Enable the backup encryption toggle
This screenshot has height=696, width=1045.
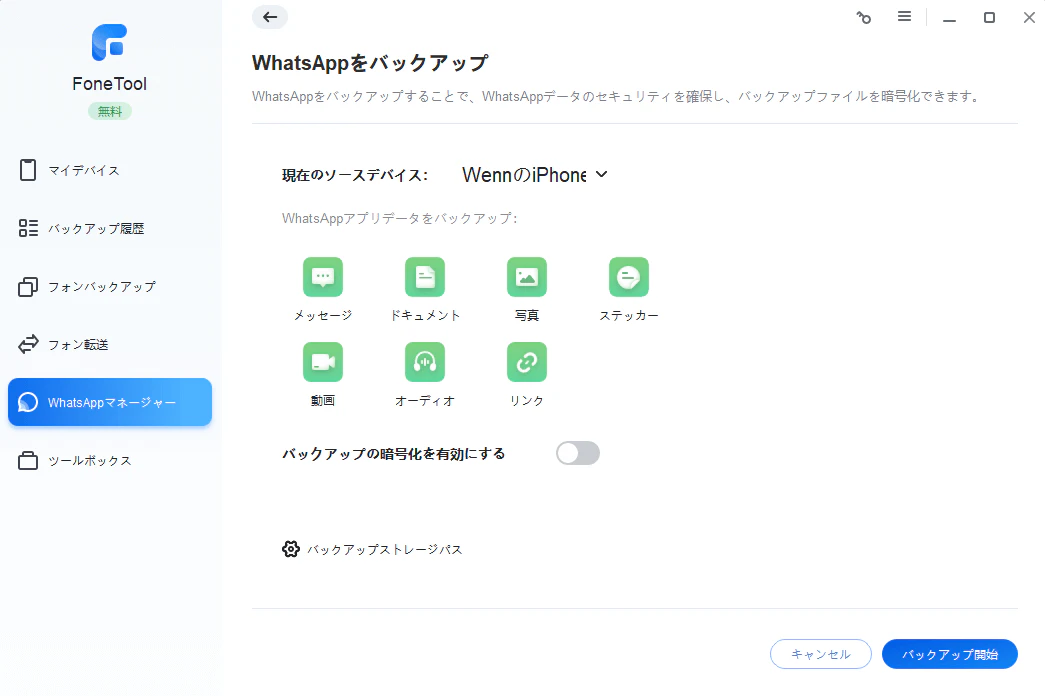tap(578, 453)
